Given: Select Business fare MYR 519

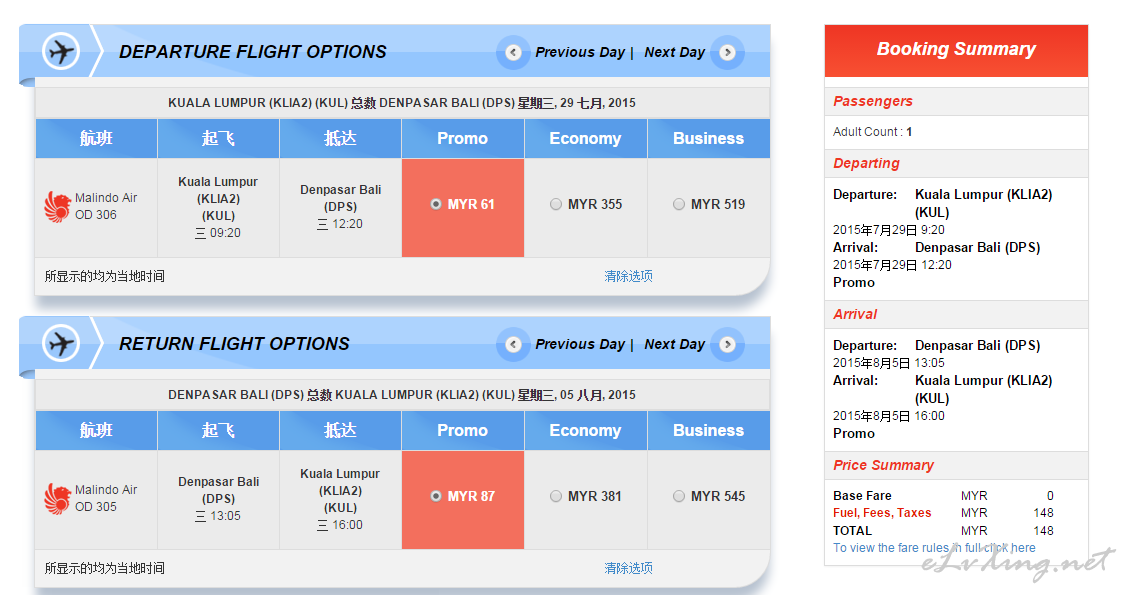Looking at the screenshot, I should click(x=679, y=205).
